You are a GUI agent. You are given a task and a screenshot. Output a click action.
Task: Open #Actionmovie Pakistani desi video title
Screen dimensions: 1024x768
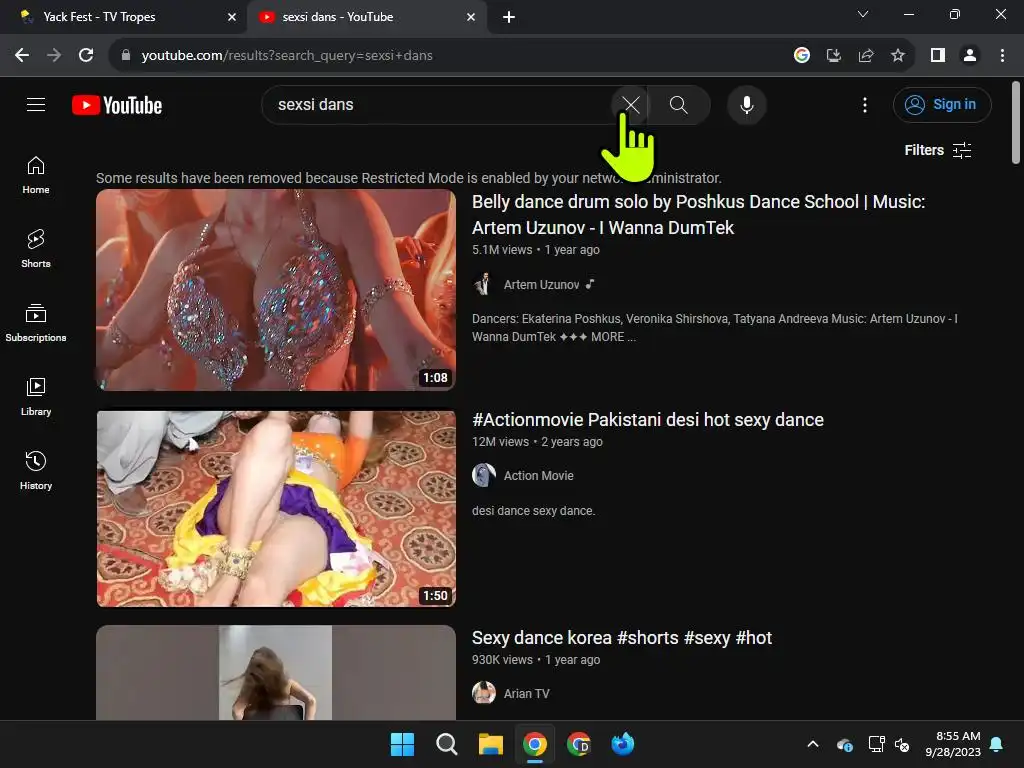pyautogui.click(x=648, y=420)
